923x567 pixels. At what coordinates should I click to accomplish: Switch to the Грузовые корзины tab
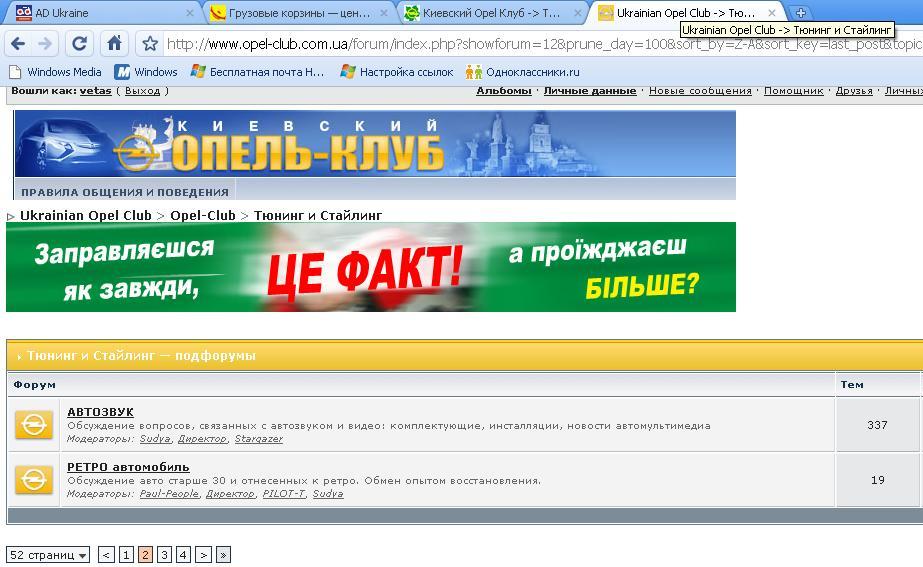[x=299, y=12]
